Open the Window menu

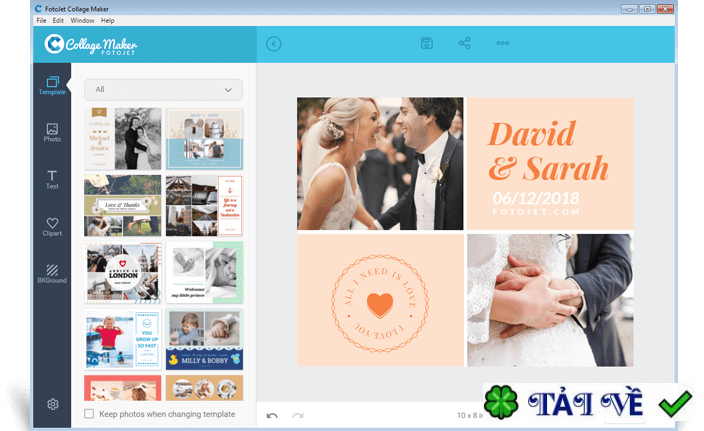click(82, 21)
